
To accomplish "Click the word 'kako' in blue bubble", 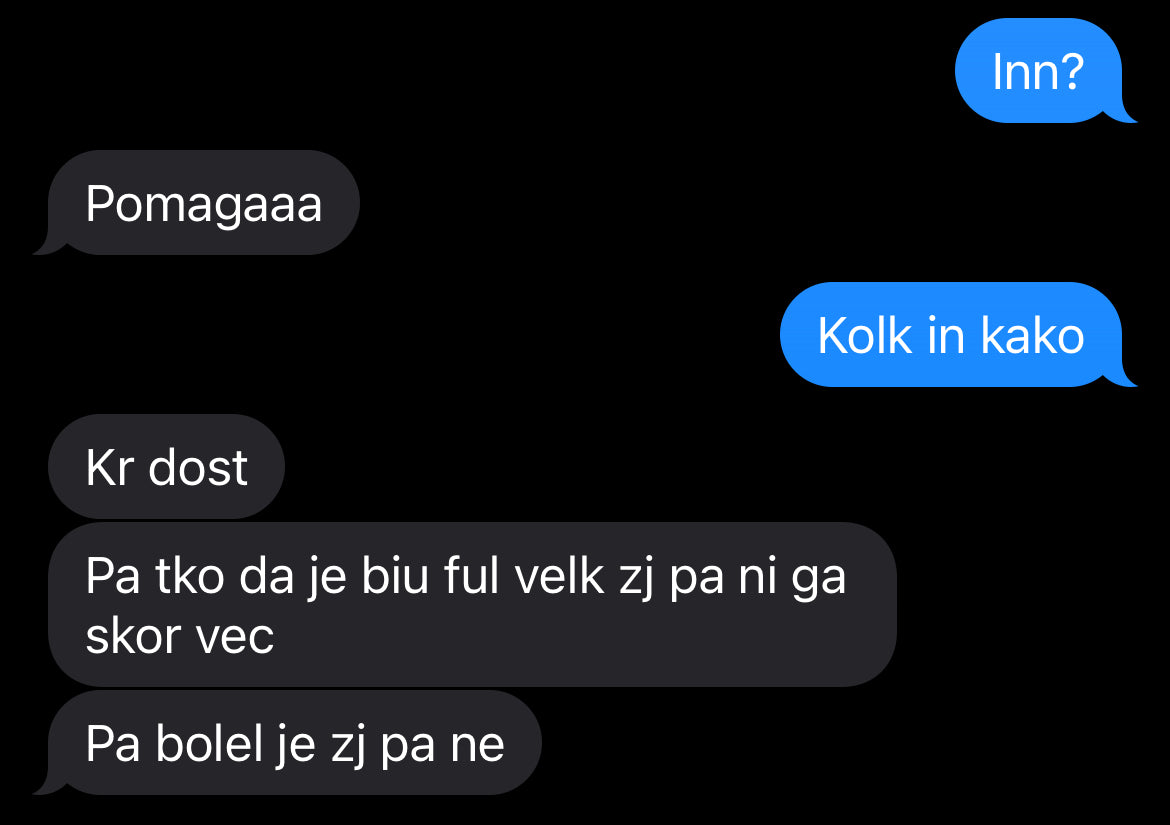I will tap(1032, 335).
